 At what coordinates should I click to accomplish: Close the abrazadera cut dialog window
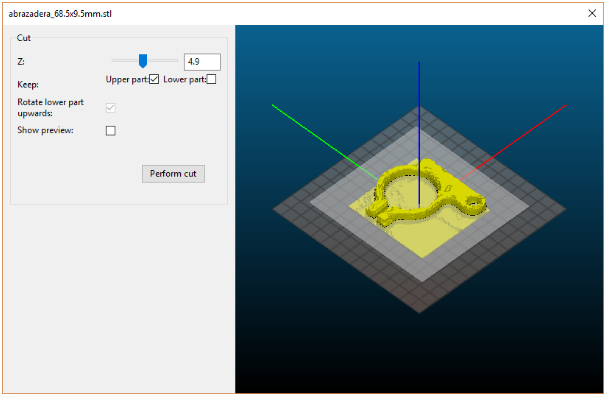point(592,13)
